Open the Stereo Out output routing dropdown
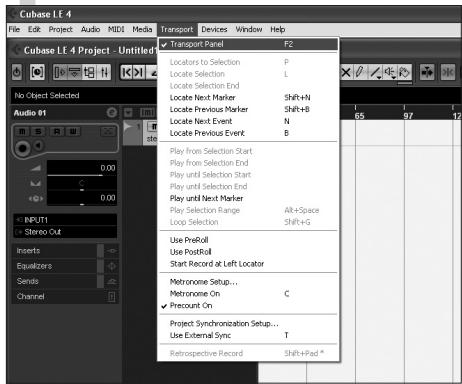Image resolution: width=462 pixels, height=384 pixels. click(65, 232)
